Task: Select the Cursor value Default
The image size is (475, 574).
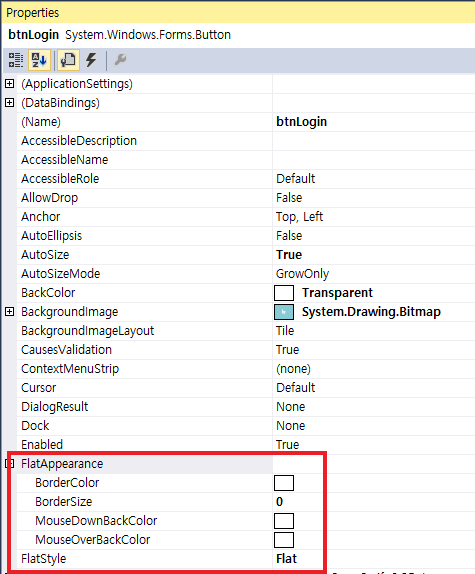Action: (x=296, y=388)
